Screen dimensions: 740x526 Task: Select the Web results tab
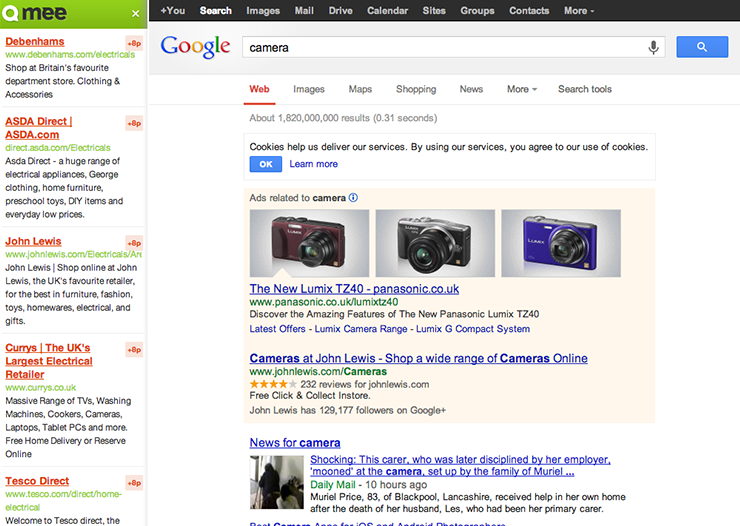tap(259, 89)
